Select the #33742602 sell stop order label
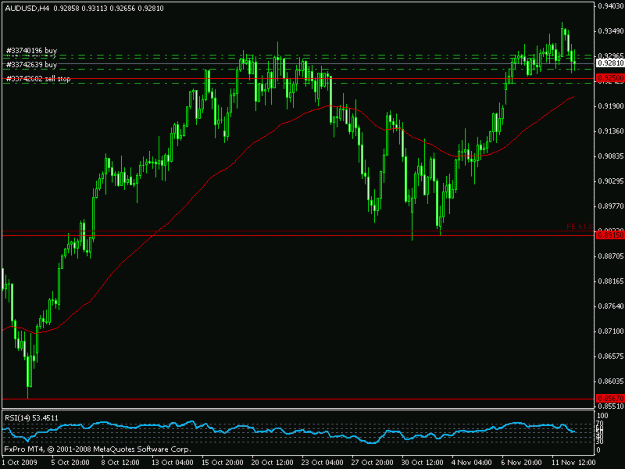Viewport: 625px width, 469px height. pyautogui.click(x=38, y=79)
